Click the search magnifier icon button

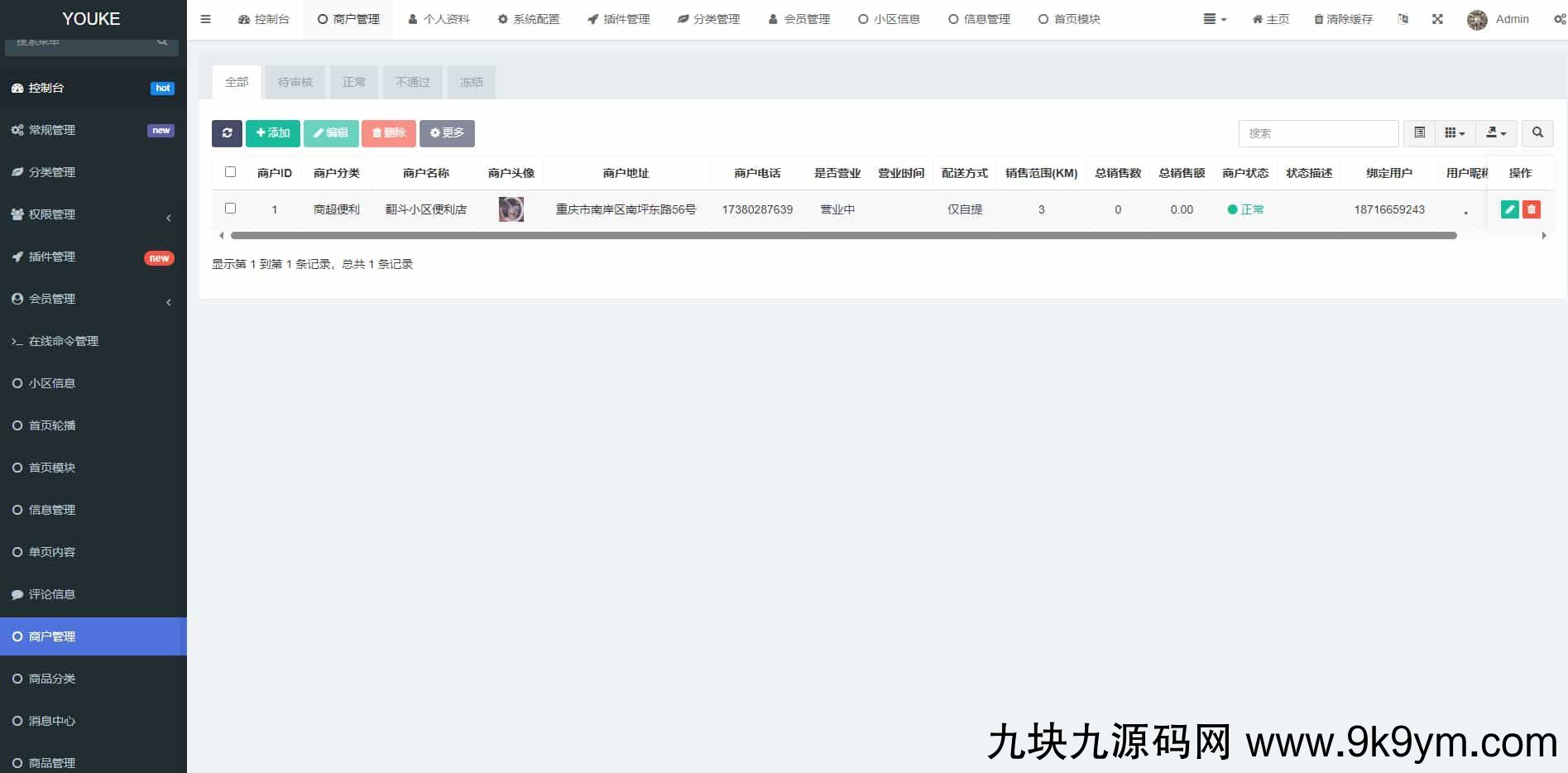(1537, 132)
